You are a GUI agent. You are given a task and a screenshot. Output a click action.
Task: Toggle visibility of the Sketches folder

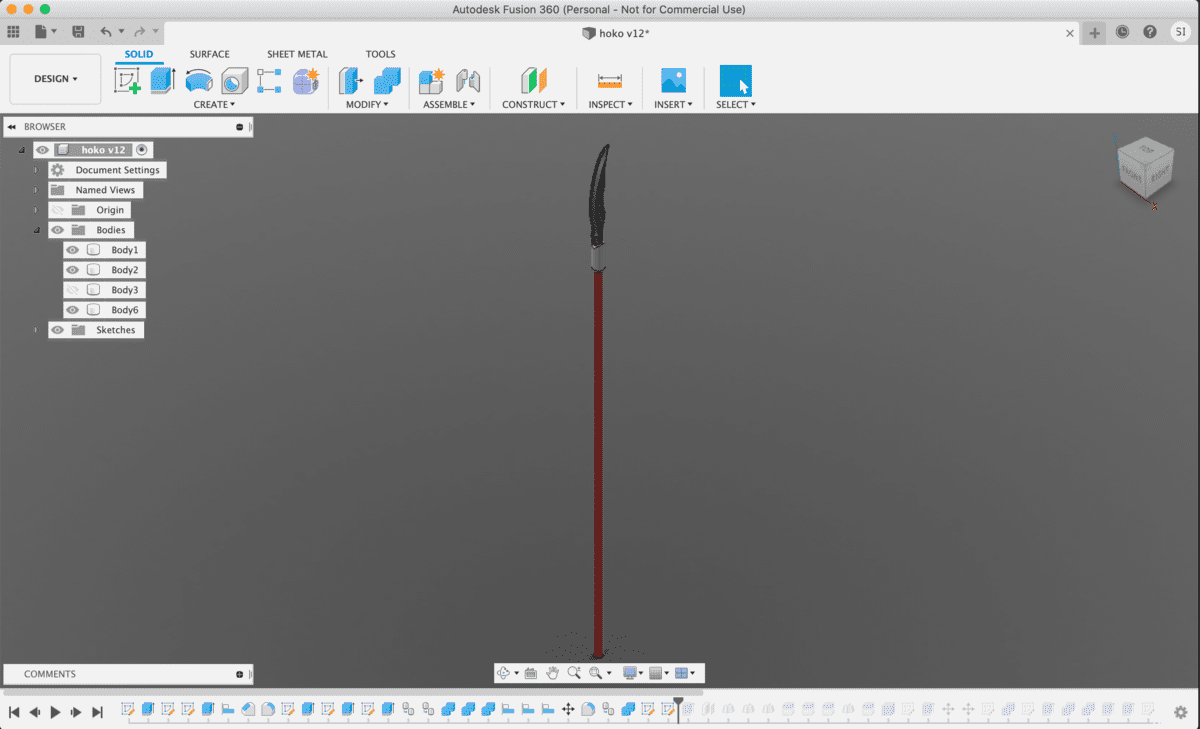point(58,330)
